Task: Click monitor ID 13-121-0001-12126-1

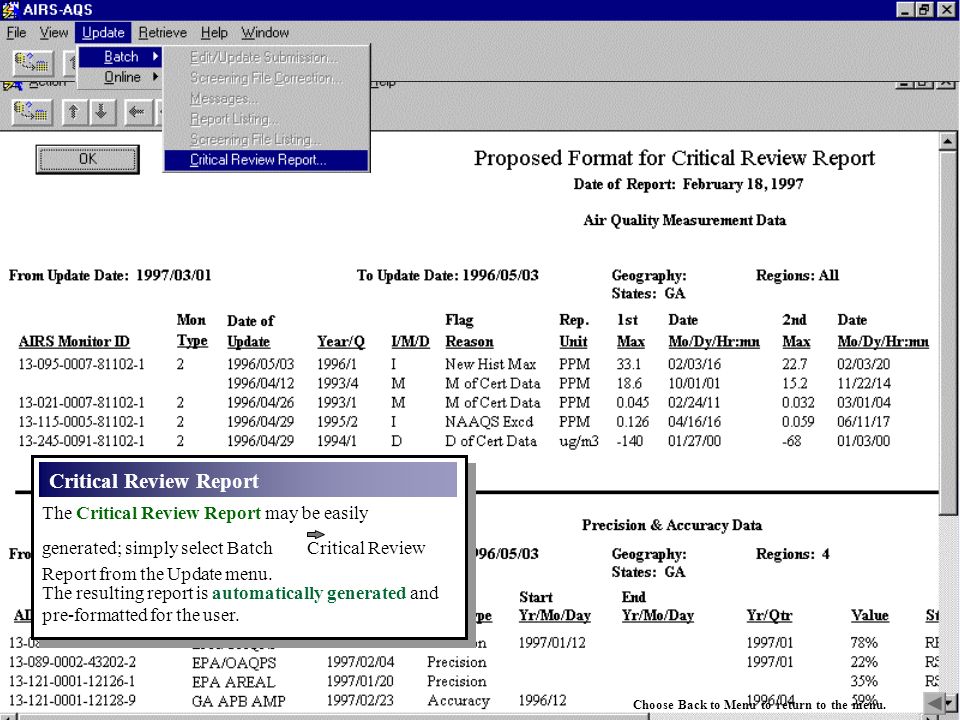Action: pos(72,681)
